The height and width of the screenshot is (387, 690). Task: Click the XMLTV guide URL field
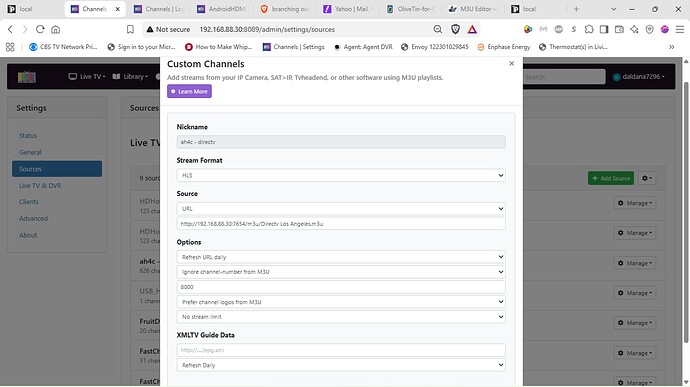coord(341,350)
